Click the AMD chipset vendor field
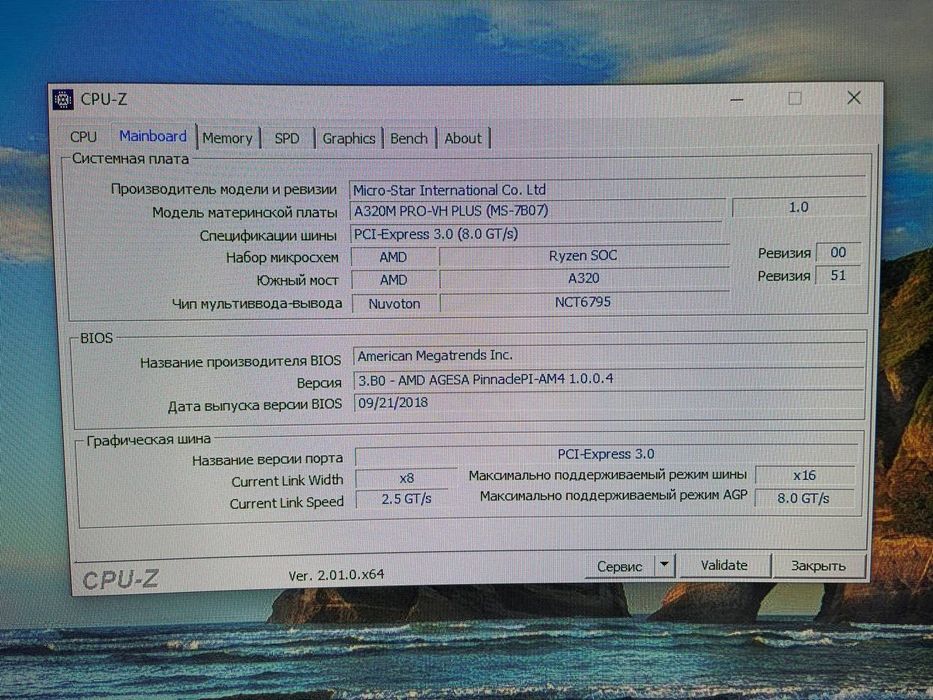This screenshot has height=700, width=933. click(393, 257)
